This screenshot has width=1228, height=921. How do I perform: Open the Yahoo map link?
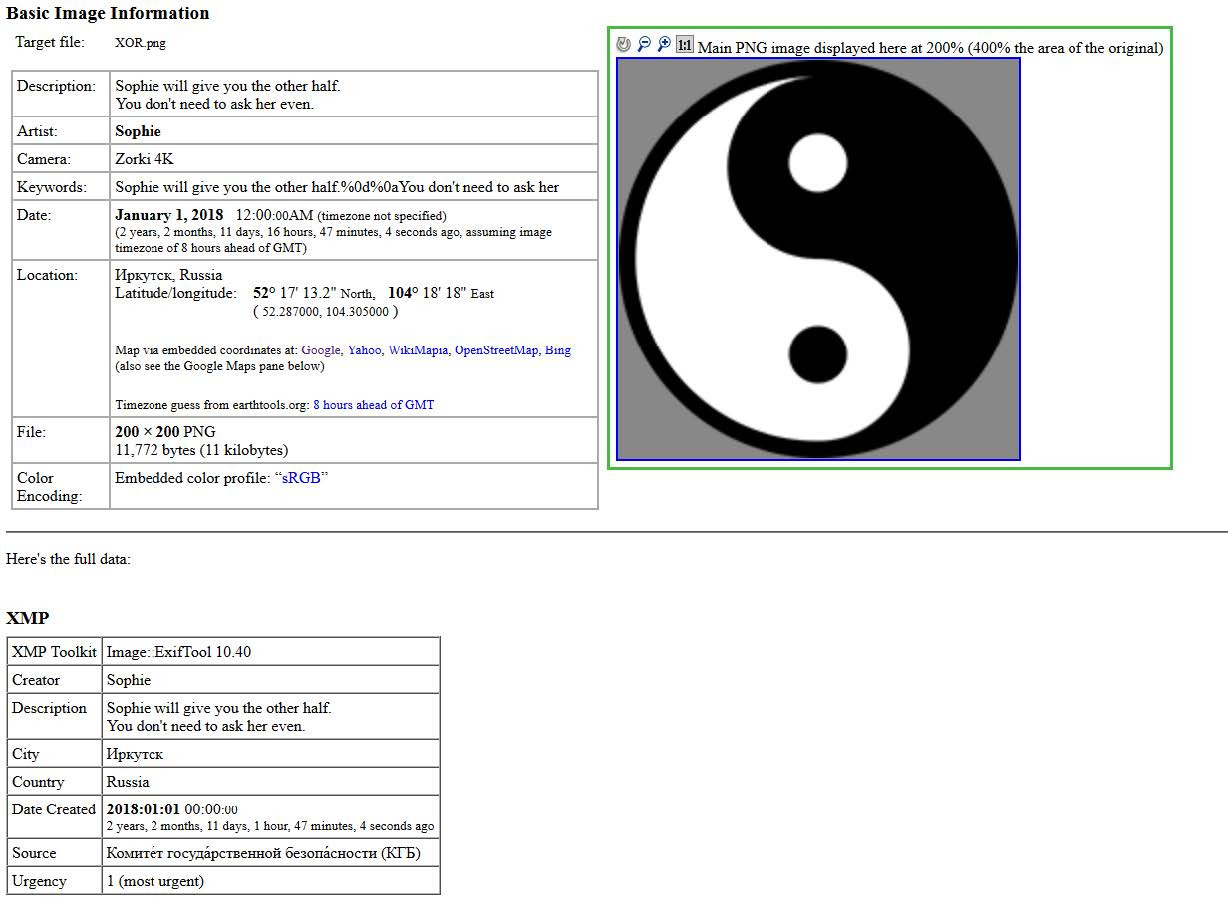365,350
